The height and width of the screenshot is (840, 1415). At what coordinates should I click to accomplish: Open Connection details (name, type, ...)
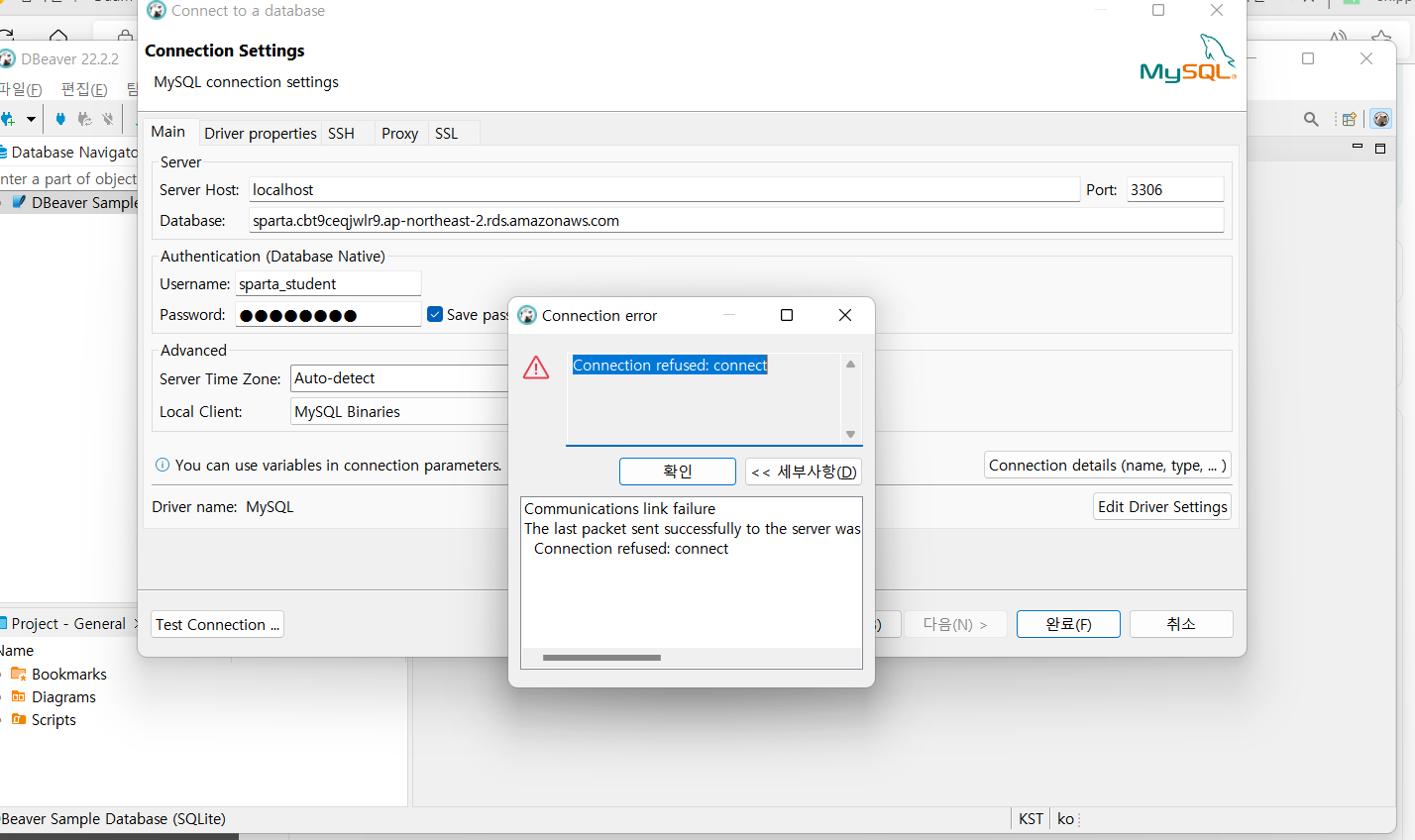click(x=1108, y=465)
